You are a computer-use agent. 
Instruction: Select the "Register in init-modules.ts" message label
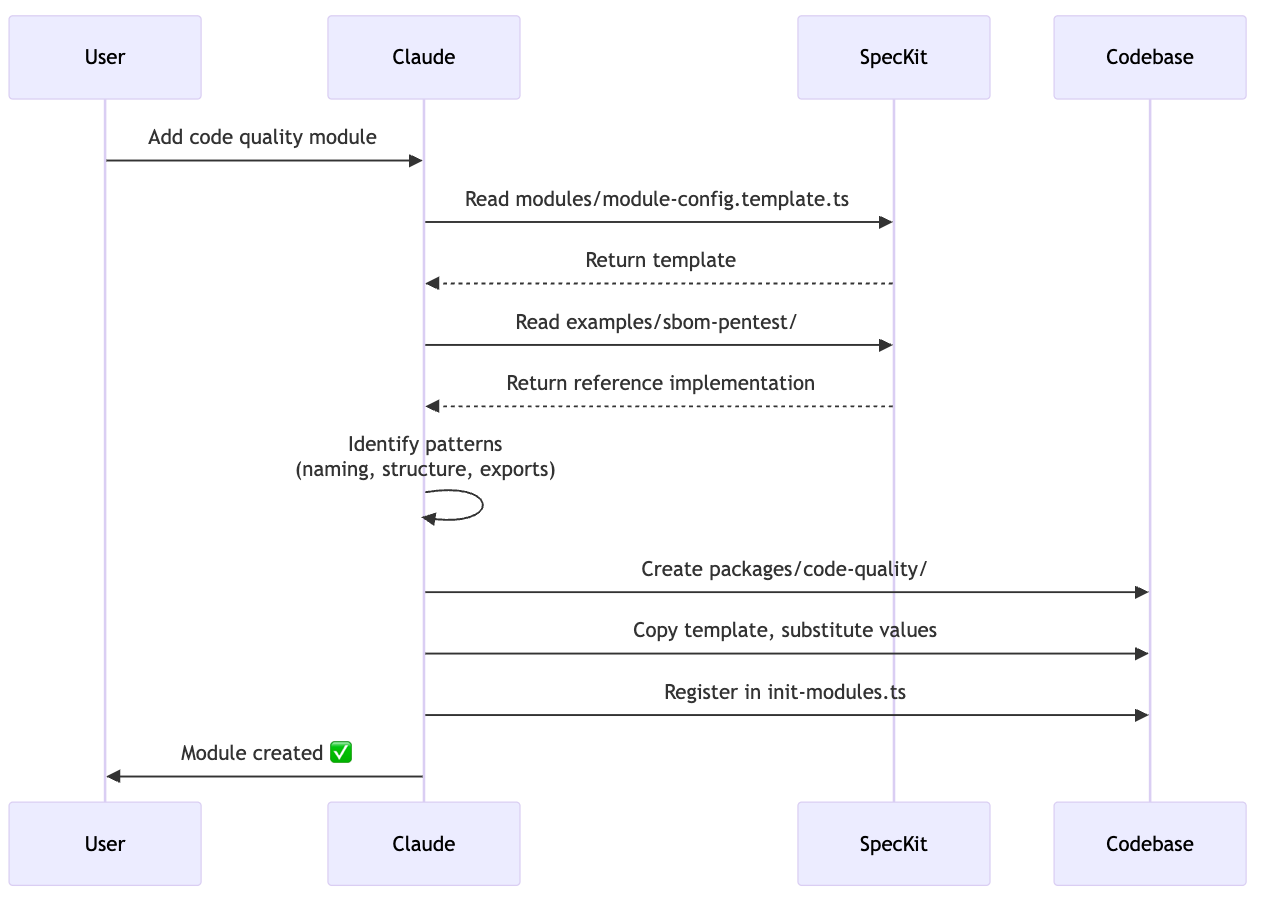[784, 692]
